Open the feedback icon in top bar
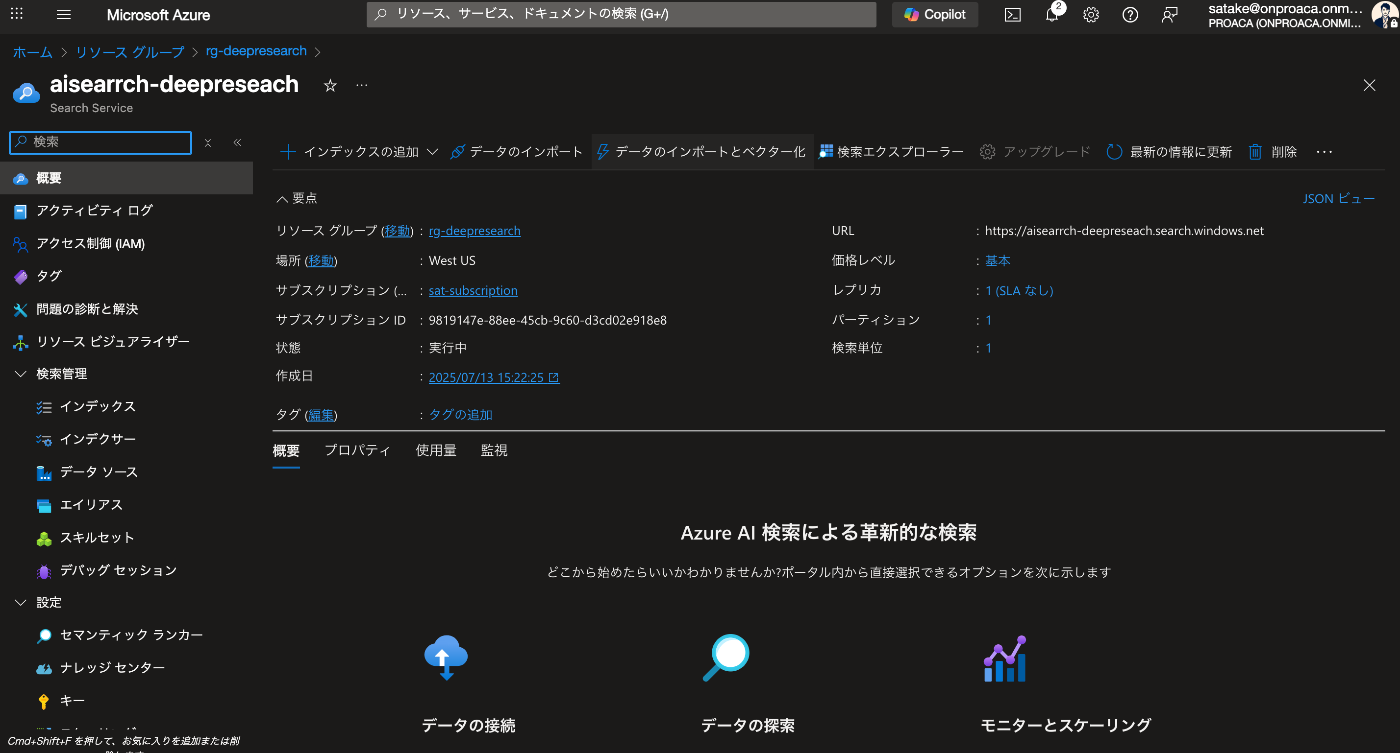The image size is (1400, 753). 1169,15
